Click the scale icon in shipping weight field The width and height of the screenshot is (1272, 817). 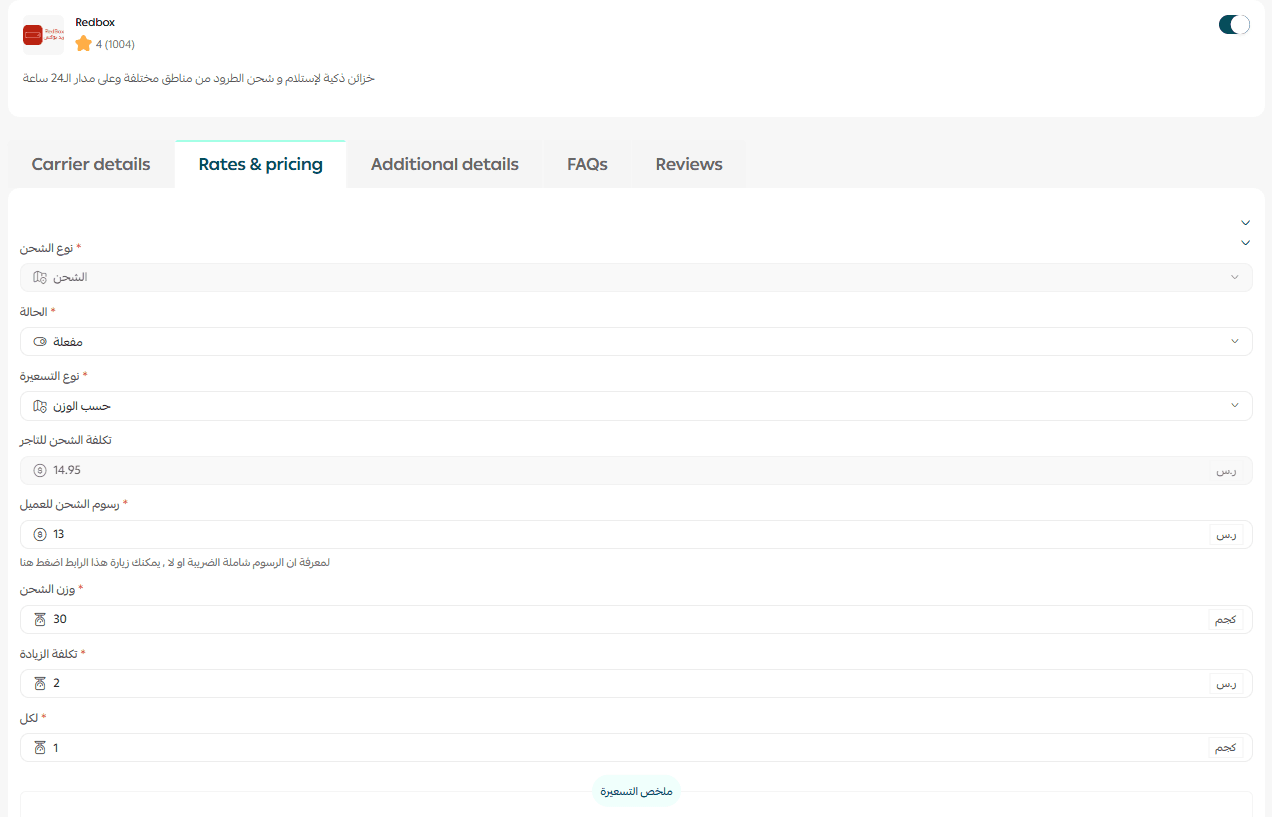(40, 620)
